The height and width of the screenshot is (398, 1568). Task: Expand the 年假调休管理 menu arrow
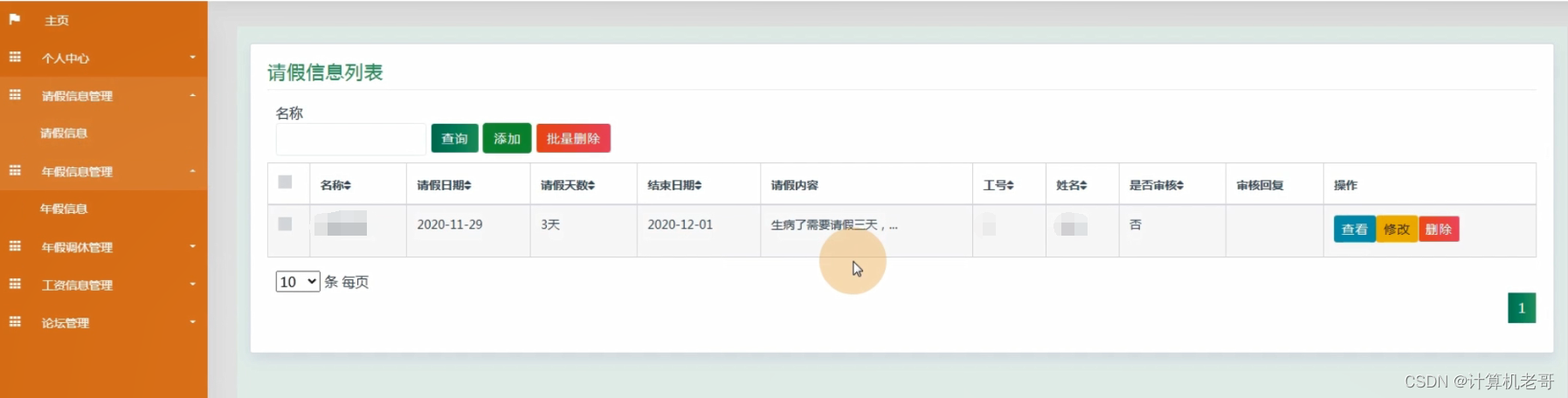point(193,247)
